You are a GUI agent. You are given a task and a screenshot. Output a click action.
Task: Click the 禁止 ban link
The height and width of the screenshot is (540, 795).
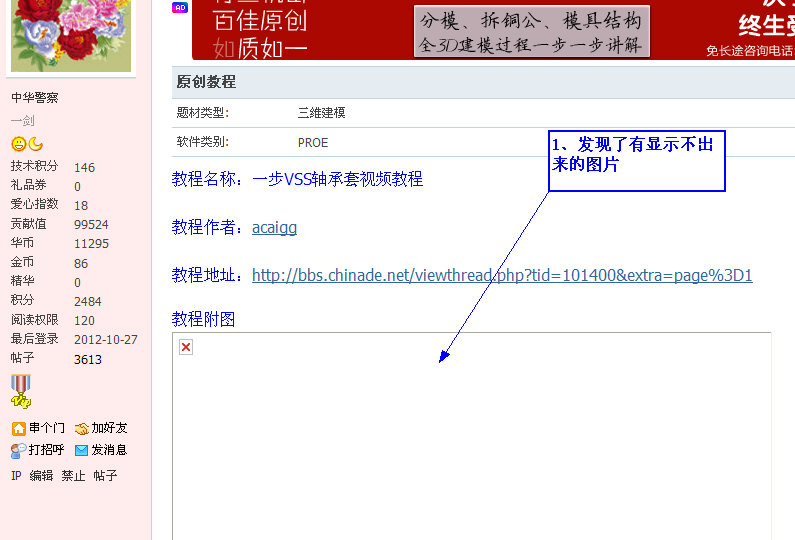[x=73, y=476]
